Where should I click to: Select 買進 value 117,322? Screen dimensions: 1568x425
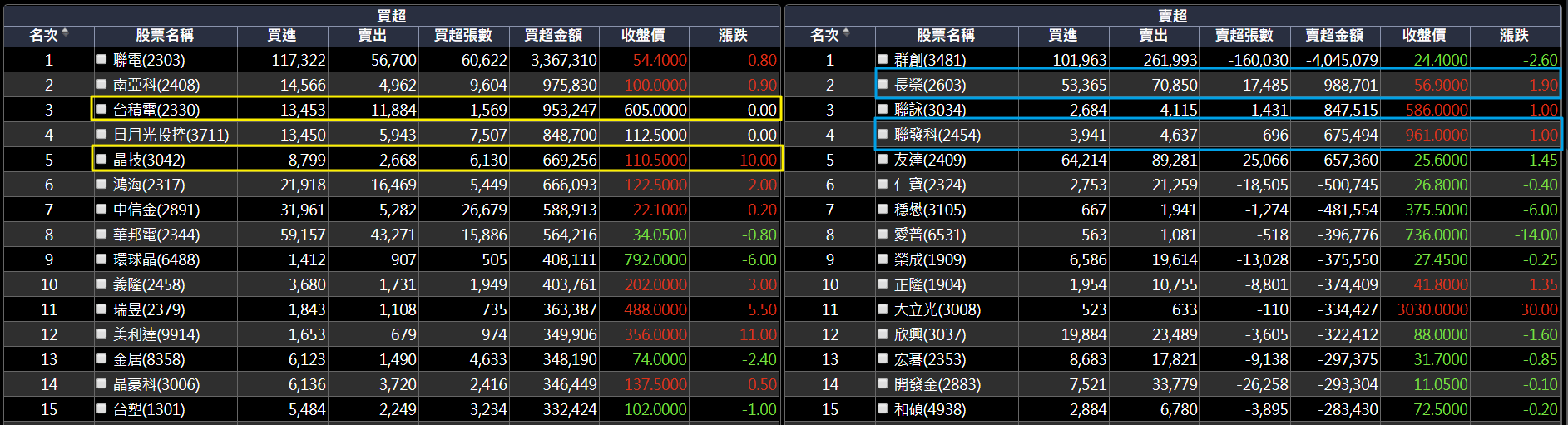tap(299, 60)
